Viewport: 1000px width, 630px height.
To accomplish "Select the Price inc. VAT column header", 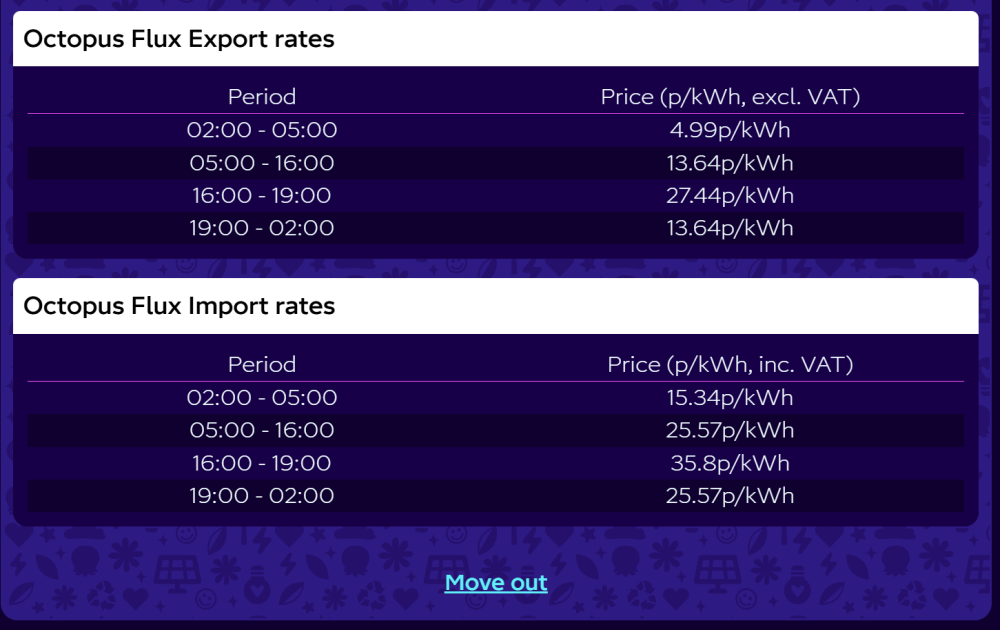I will tap(730, 365).
